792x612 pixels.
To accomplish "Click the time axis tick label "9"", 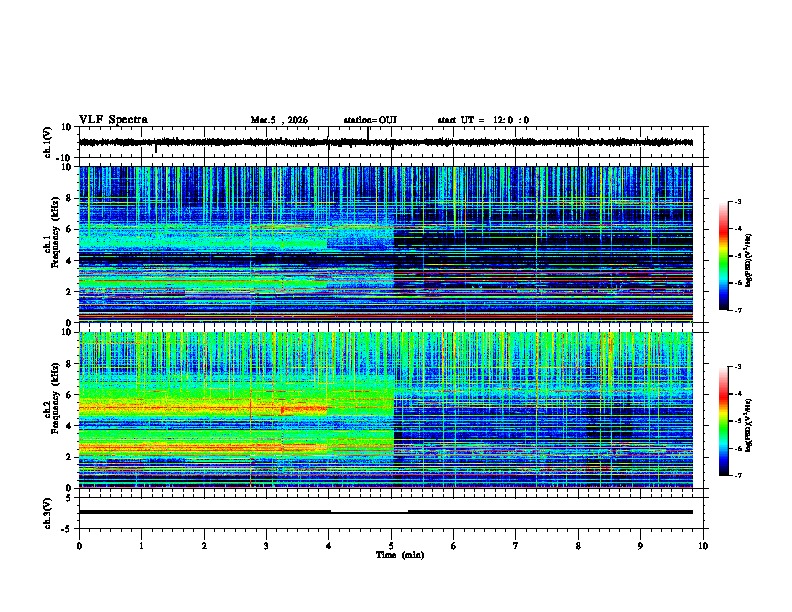I will coord(640,546).
